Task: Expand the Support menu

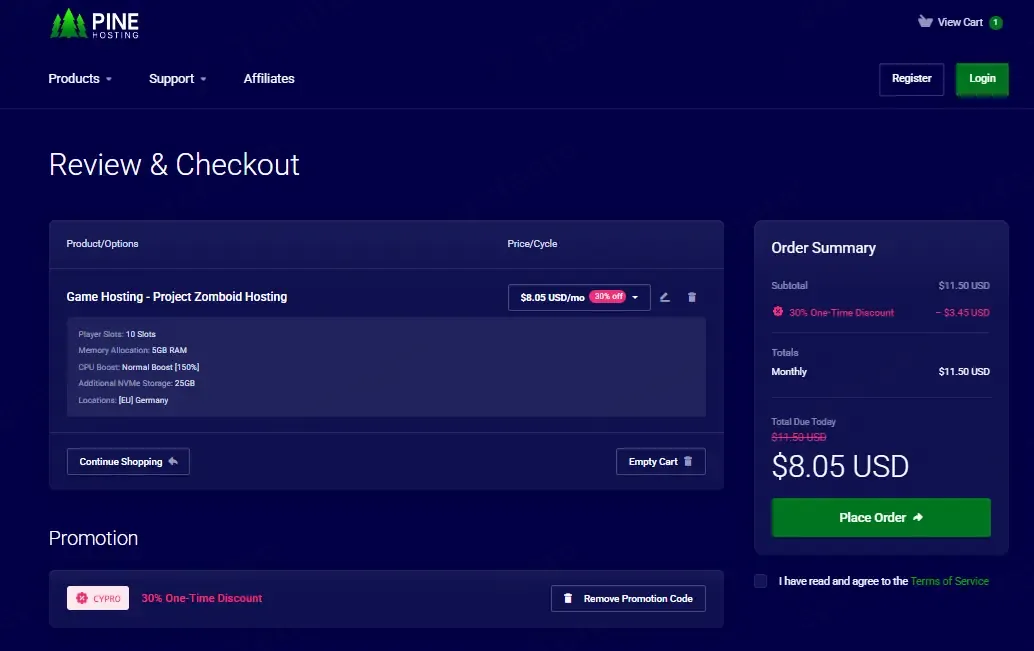Action: pos(177,78)
